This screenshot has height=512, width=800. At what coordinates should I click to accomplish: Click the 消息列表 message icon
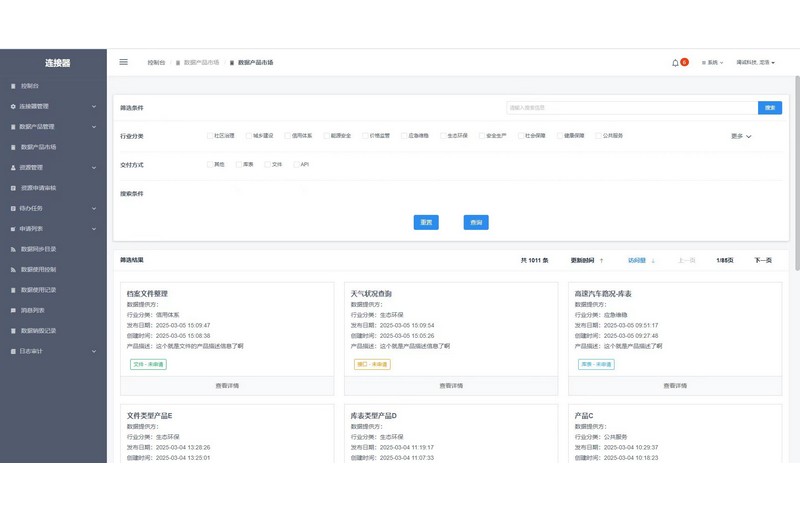pos(13,310)
